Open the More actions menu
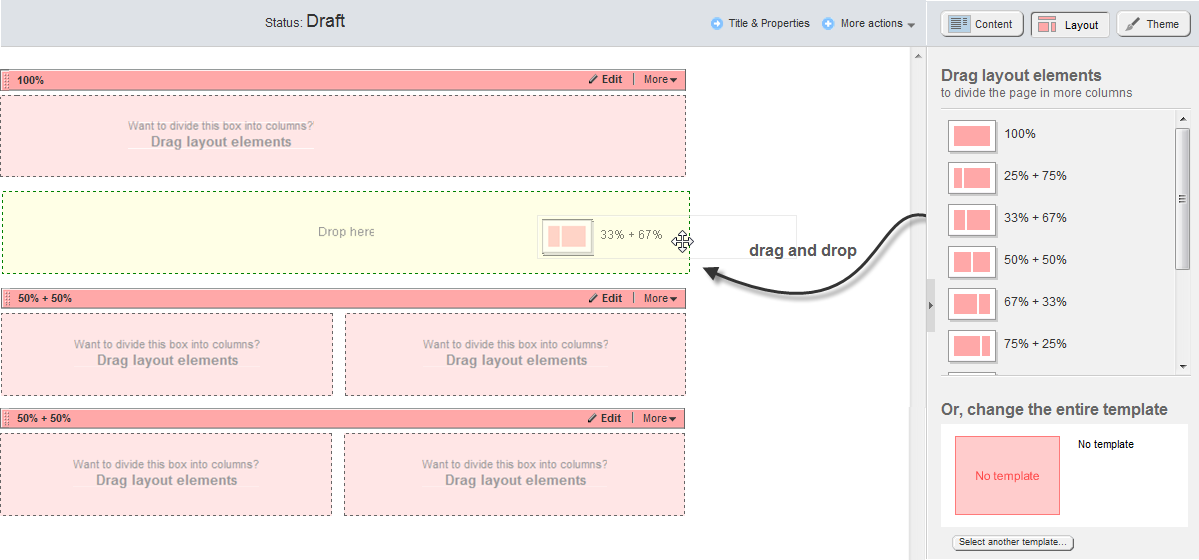This screenshot has height=560, width=1199. [x=869, y=24]
